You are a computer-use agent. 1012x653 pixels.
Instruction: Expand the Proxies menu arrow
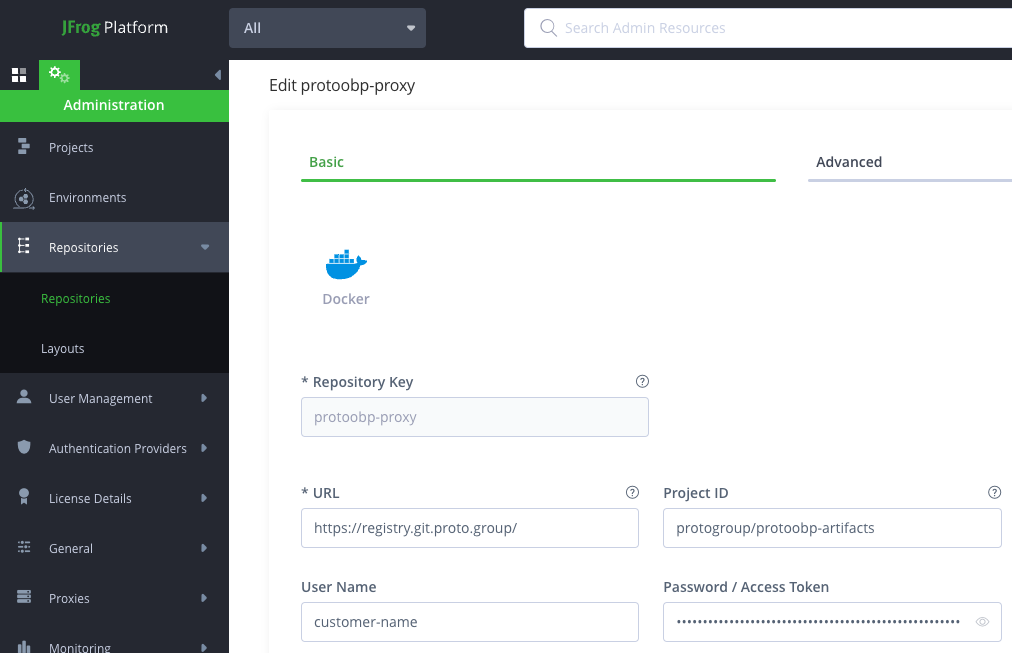(204, 598)
